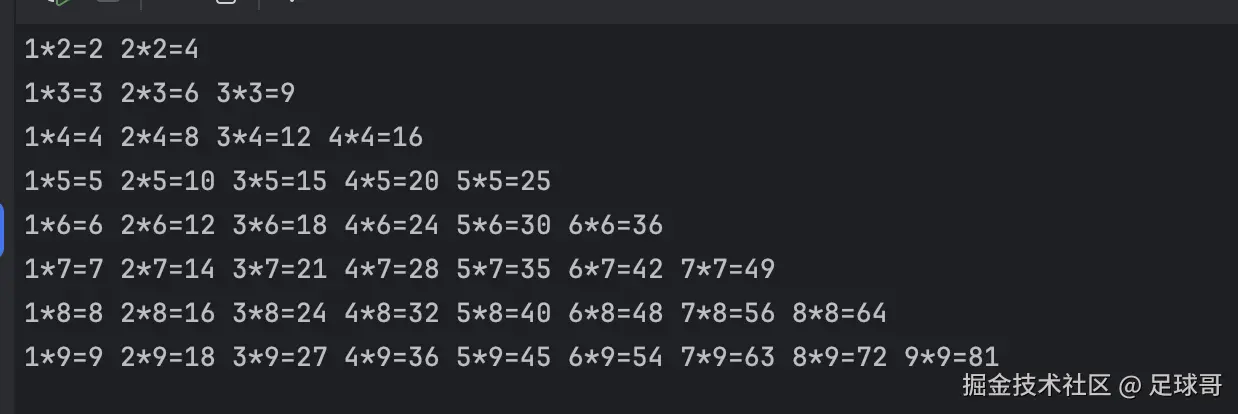Click the green rerun icon in console toolbar
This screenshot has width=1238, height=414.
pos(59,3)
